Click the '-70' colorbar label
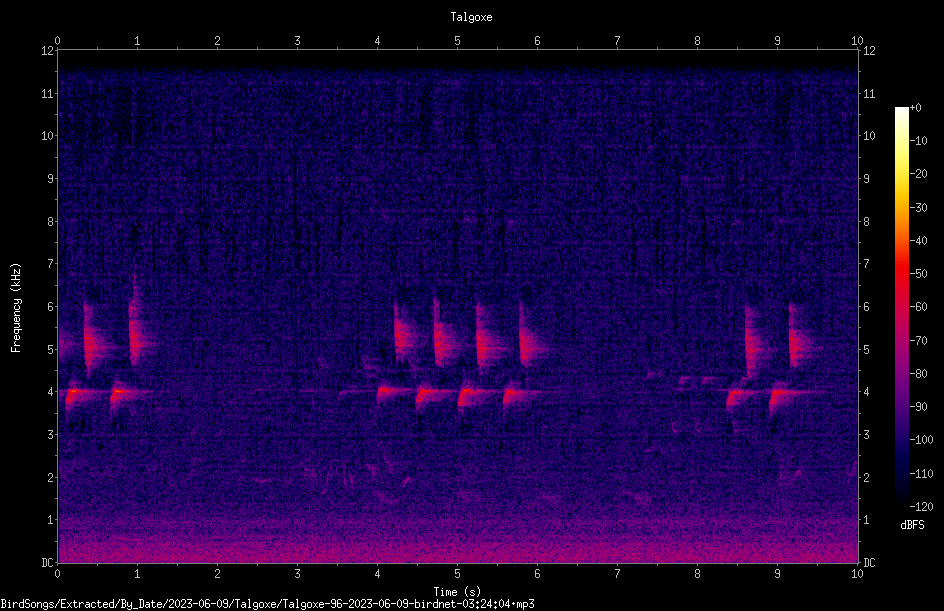This screenshot has width=944, height=611. coord(918,341)
